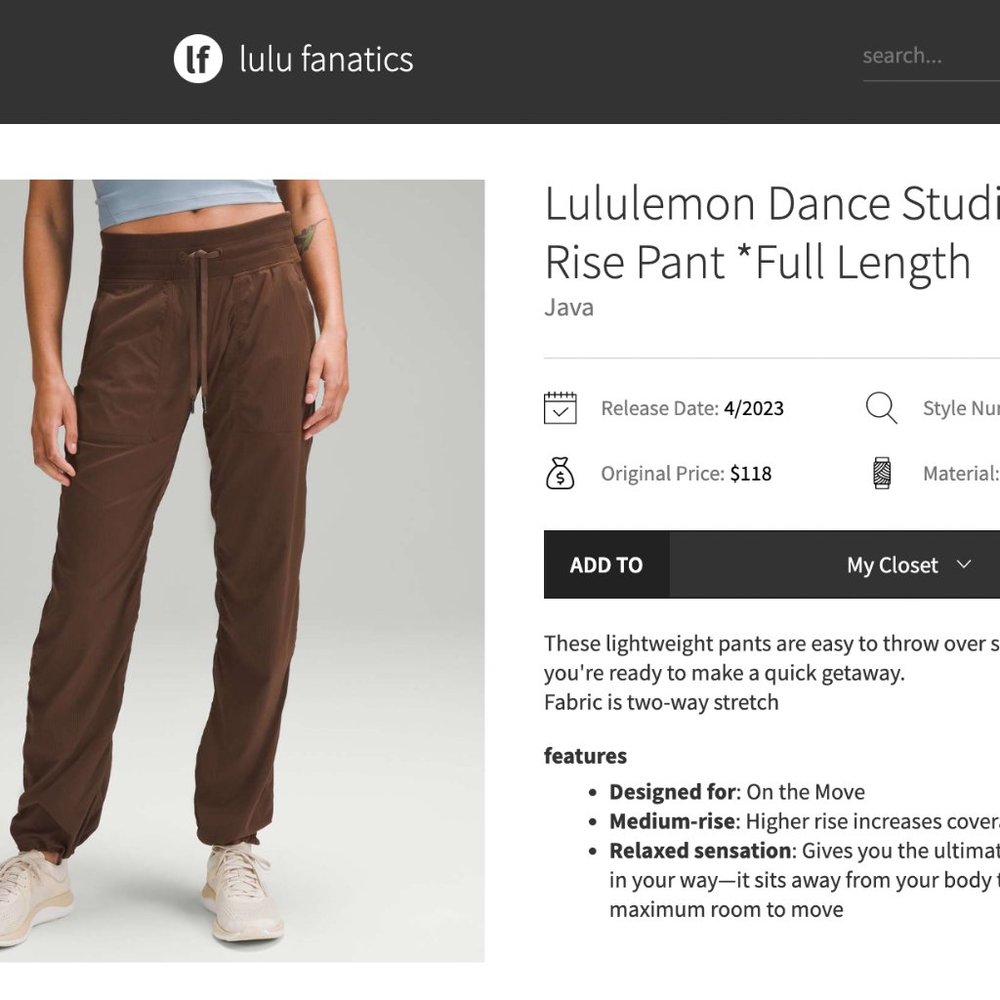Click the calendar Release Date icon
The width and height of the screenshot is (1000, 1000).
561,408
